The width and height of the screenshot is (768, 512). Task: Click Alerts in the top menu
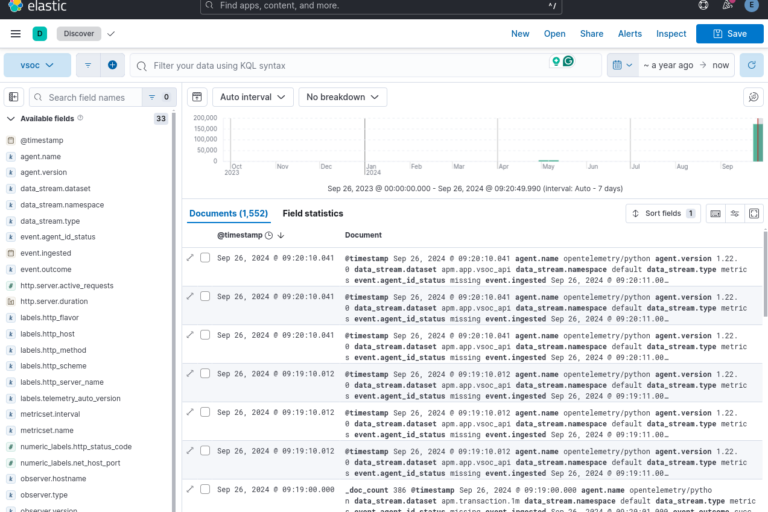click(x=630, y=34)
